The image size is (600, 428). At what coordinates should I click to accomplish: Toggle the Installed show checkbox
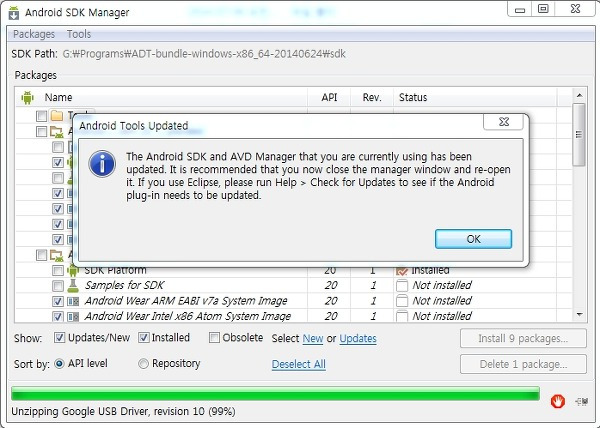pyautogui.click(x=143, y=338)
